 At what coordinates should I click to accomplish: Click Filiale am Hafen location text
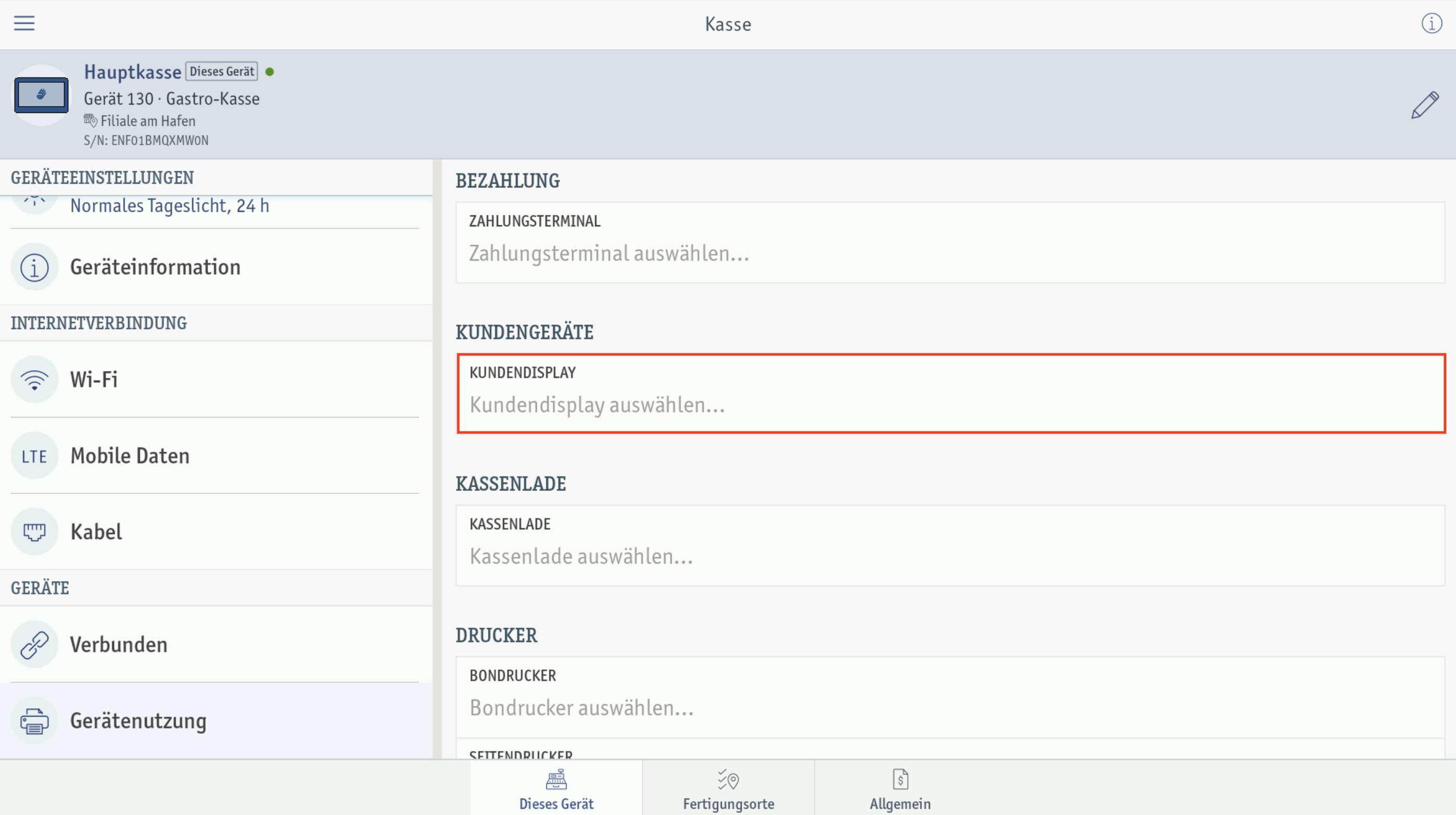[x=148, y=121]
